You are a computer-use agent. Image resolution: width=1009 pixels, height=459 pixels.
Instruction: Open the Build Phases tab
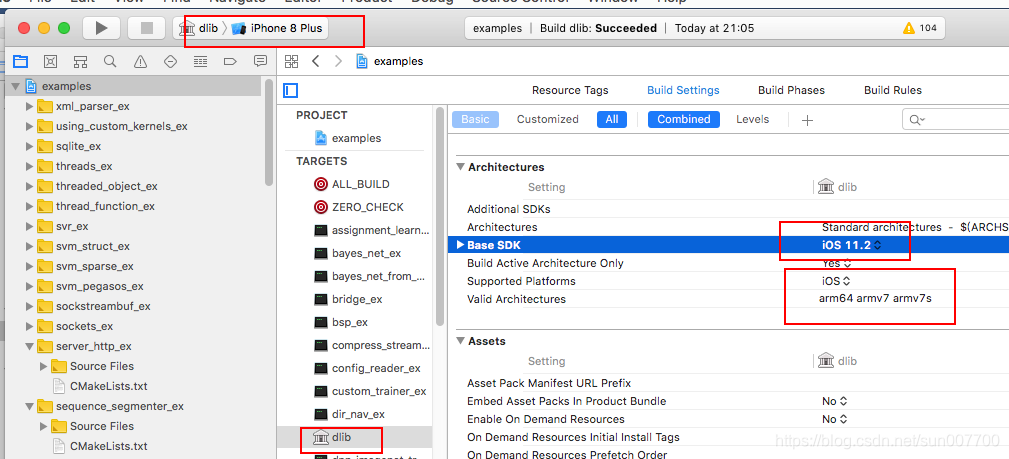(791, 90)
